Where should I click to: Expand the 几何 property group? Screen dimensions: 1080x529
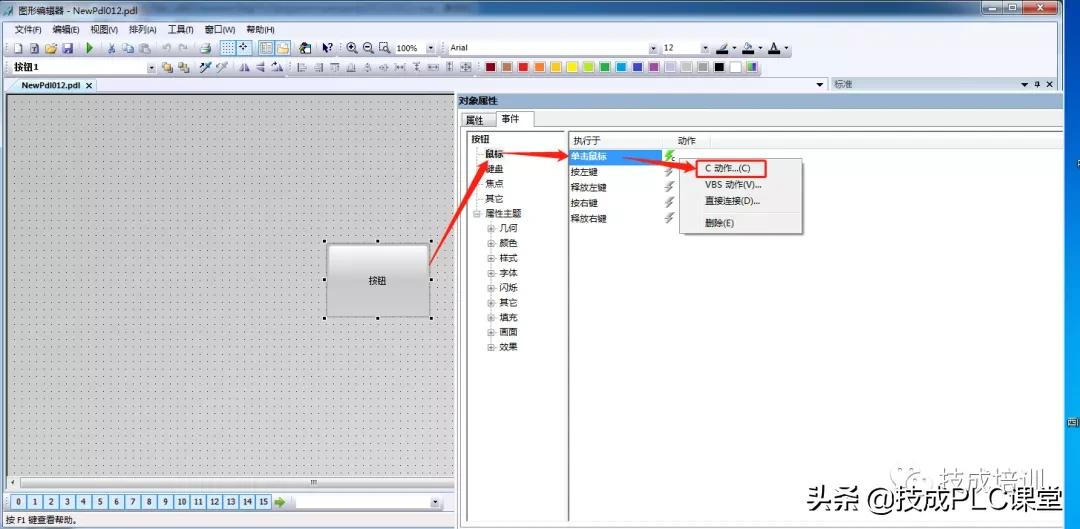pos(491,228)
